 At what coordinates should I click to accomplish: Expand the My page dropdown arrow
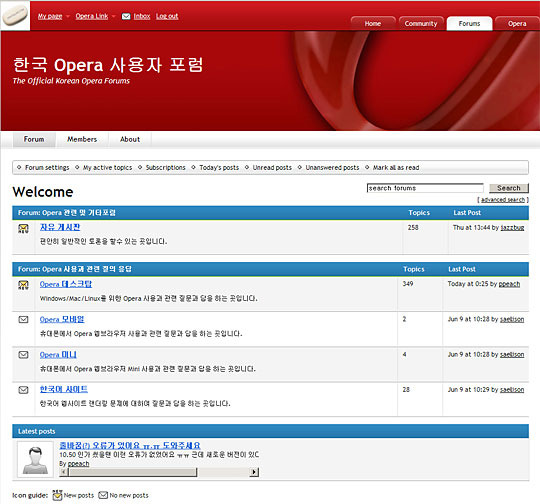pyautogui.click(x=68, y=17)
